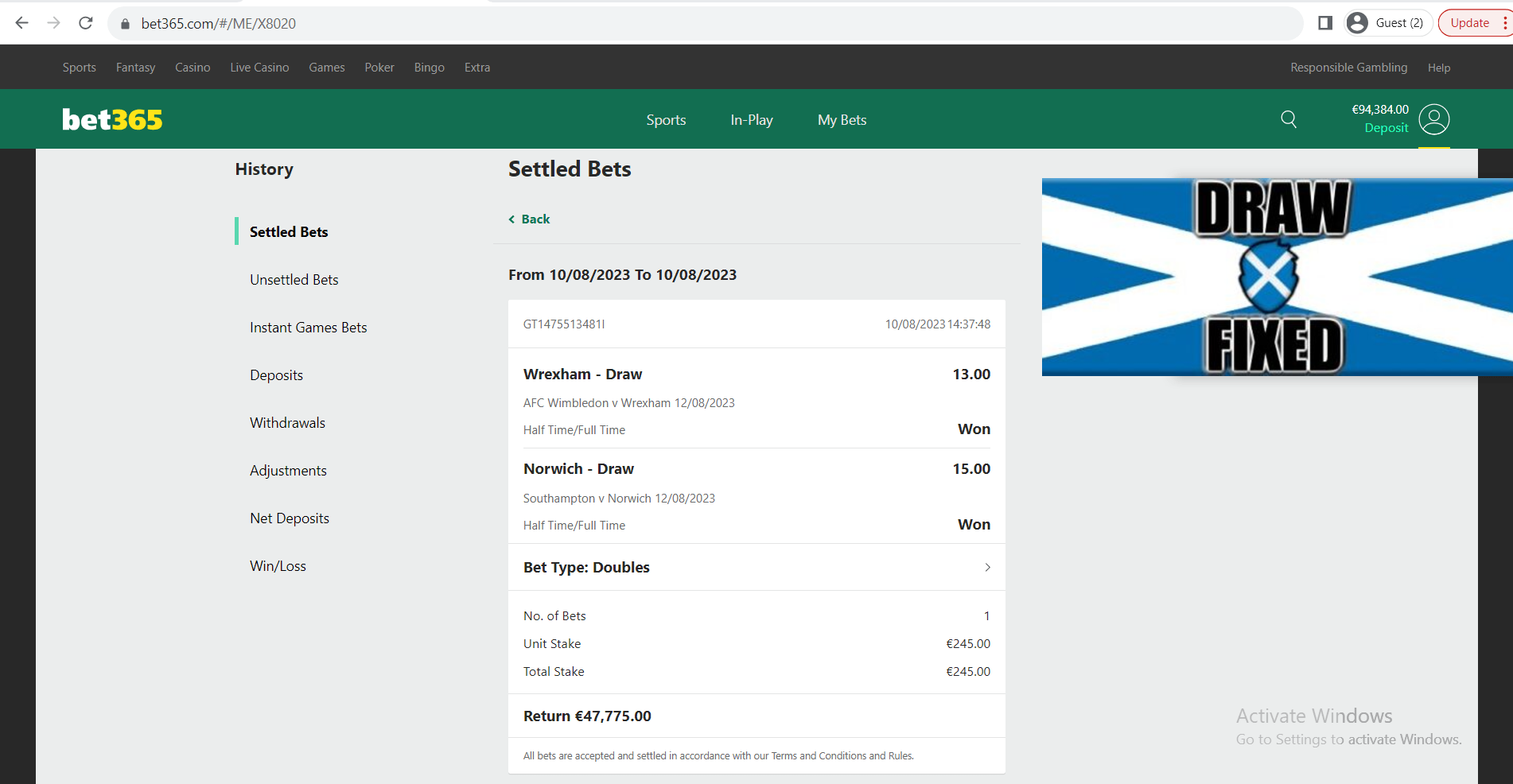The width and height of the screenshot is (1513, 784).
Task: Open Extra in the top bar
Action: click(477, 68)
